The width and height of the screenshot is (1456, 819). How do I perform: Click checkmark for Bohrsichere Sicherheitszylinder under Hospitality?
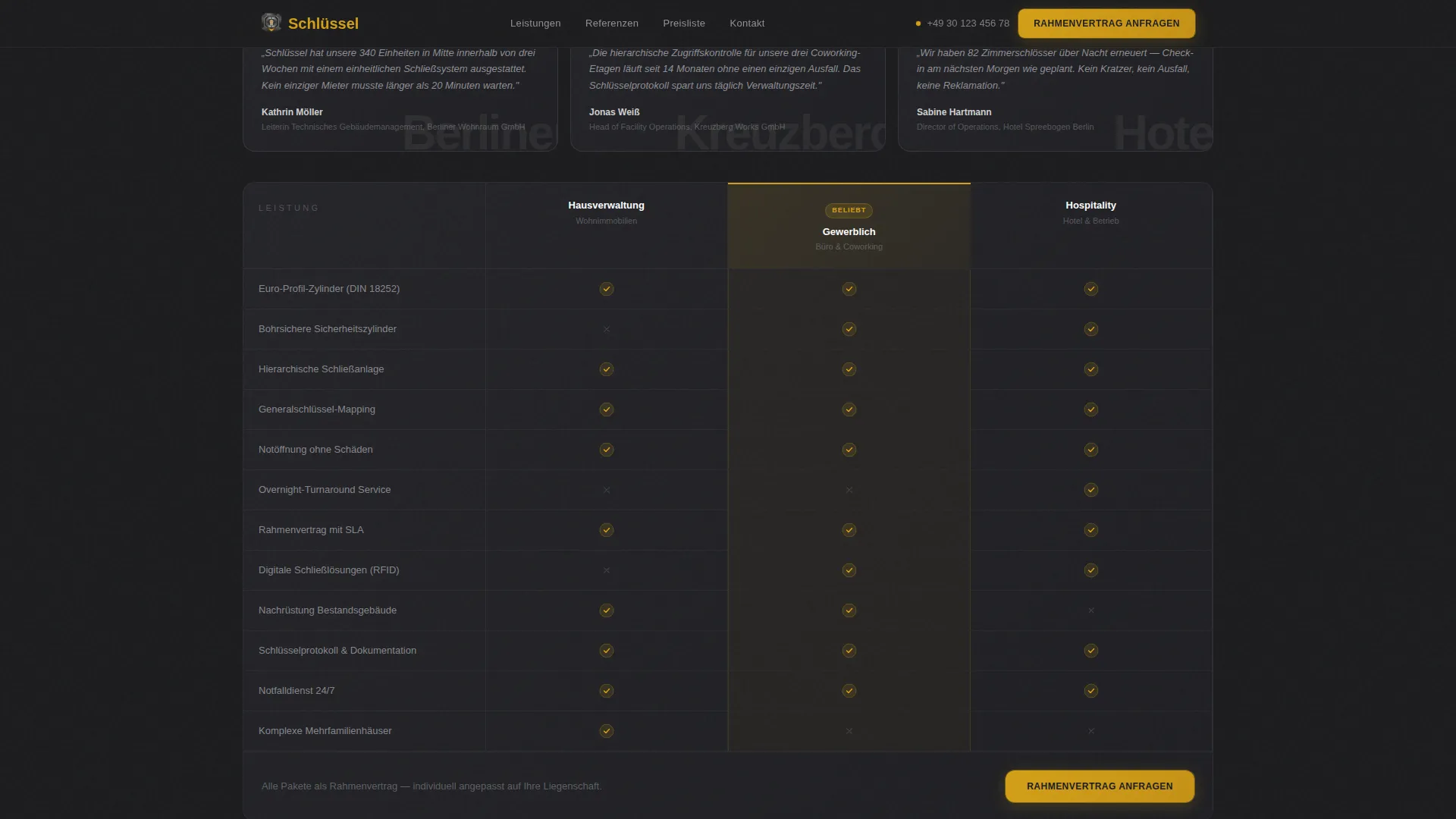[1091, 329]
